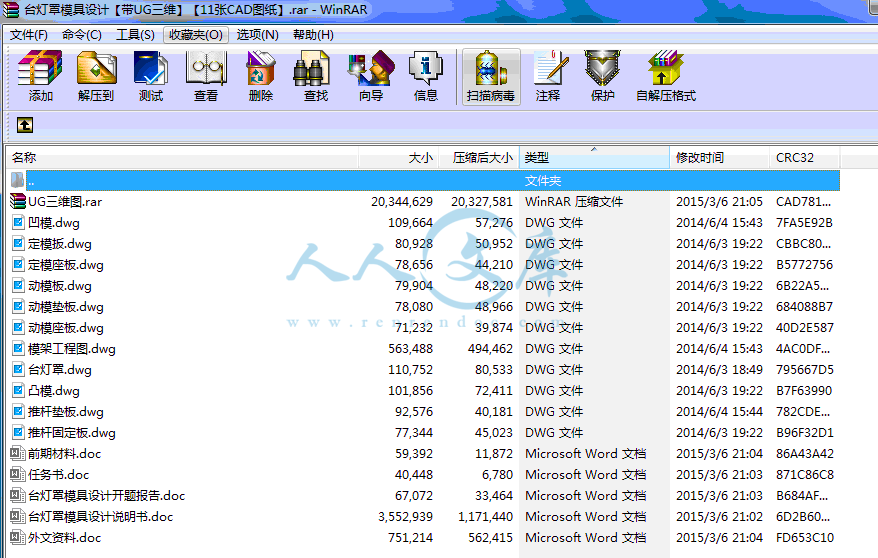Click the parent folder icon in list

click(x=17, y=180)
